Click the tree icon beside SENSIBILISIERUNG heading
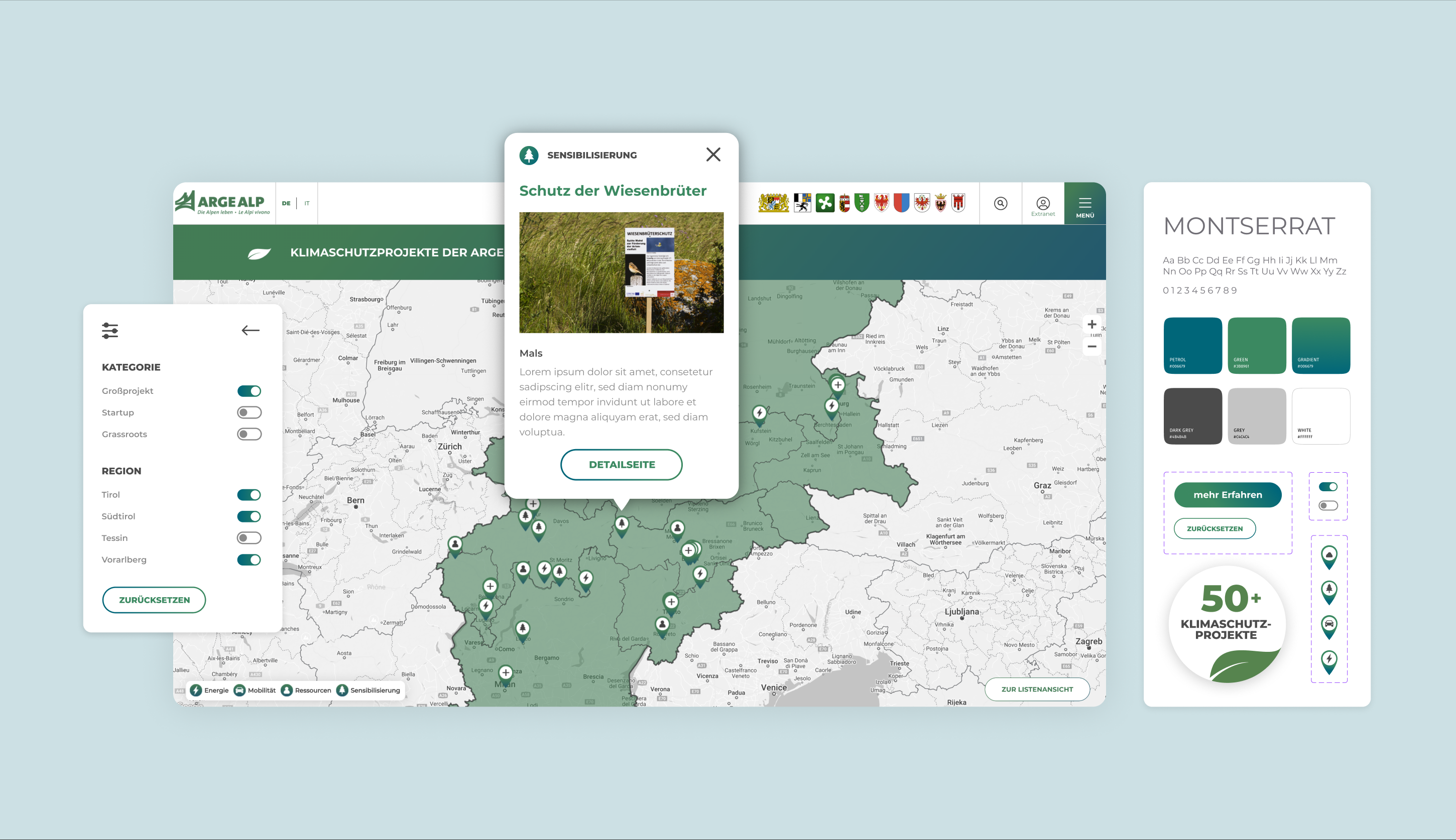Viewport: 1456px width, 840px height. point(529,155)
